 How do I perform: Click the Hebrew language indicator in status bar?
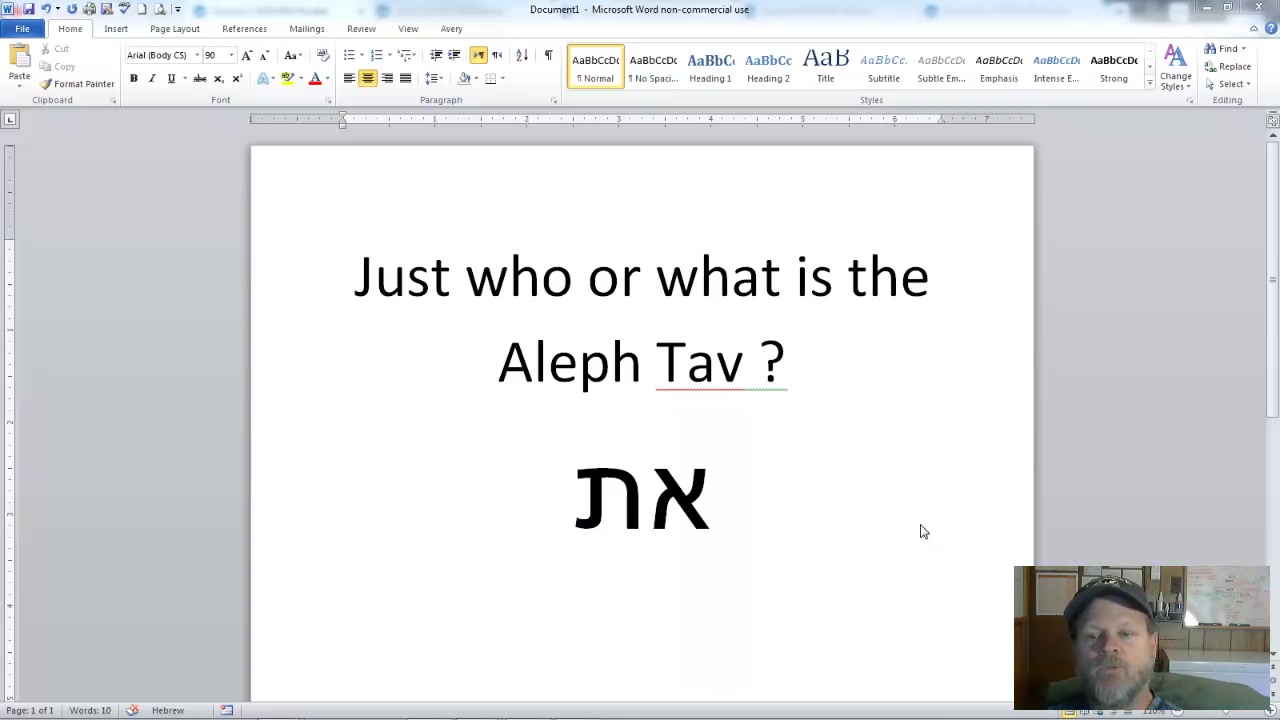pyautogui.click(x=167, y=710)
